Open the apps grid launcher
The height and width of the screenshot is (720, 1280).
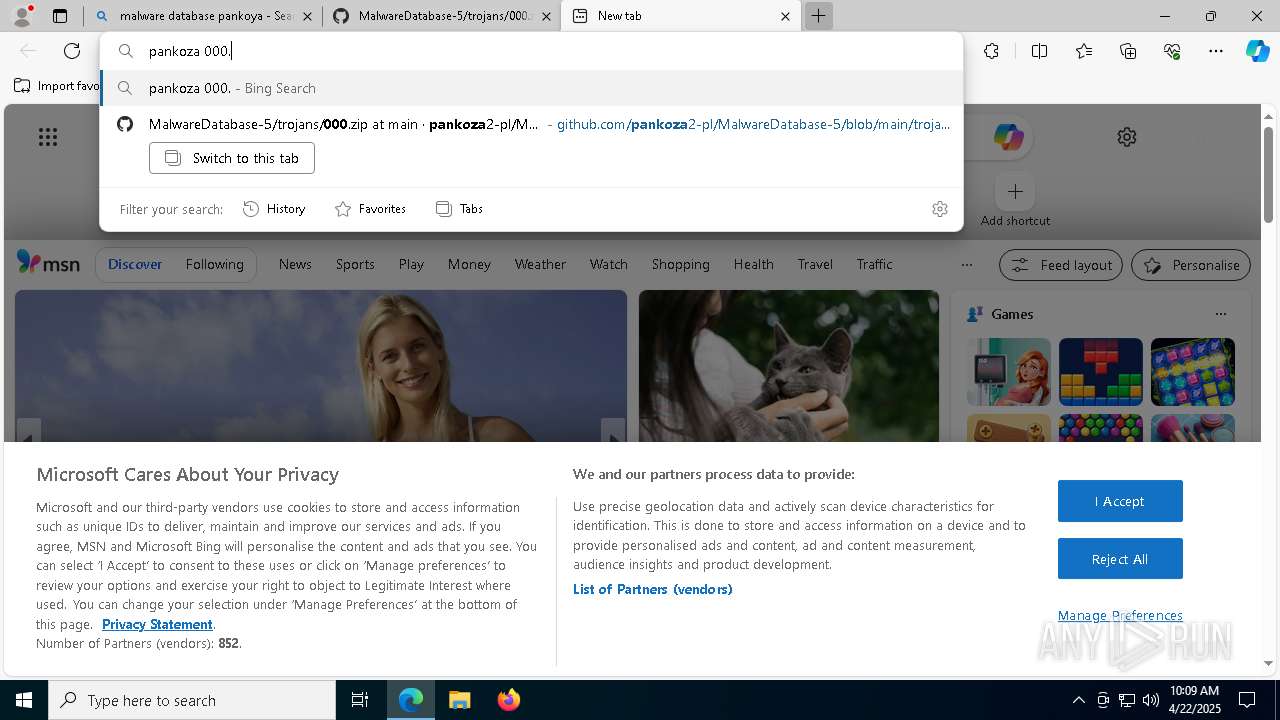pos(48,137)
